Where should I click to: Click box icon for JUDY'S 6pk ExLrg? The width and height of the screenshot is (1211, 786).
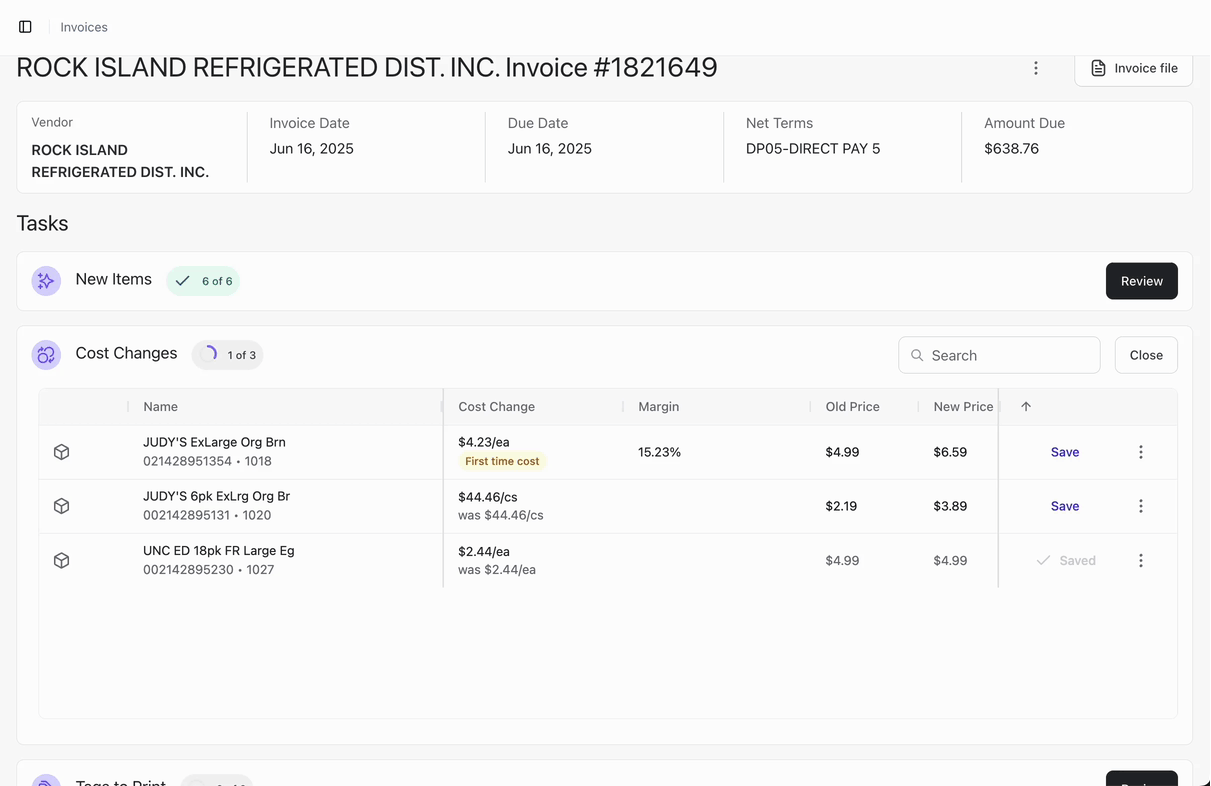tap(61, 506)
